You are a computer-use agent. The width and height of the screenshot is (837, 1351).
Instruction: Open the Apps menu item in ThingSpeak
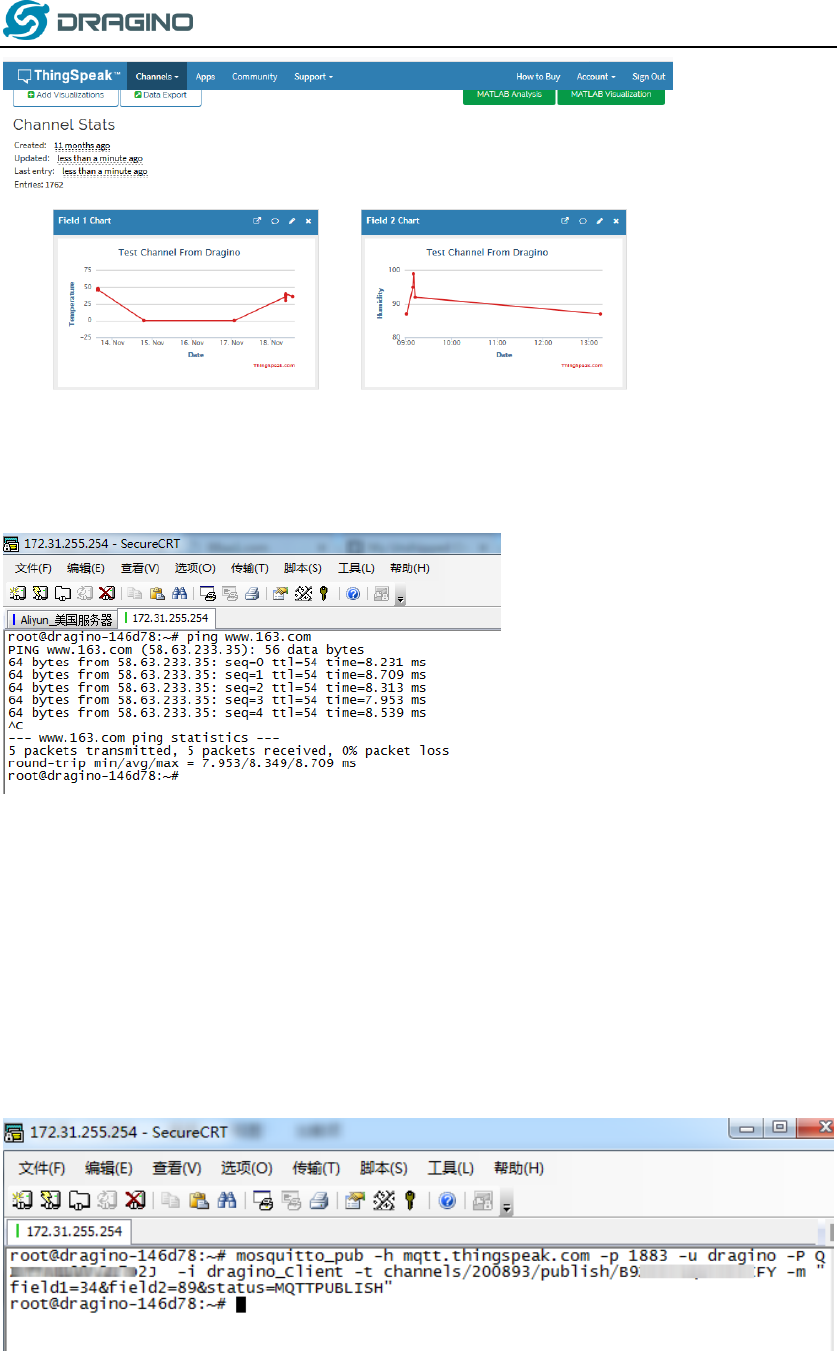[x=205, y=76]
